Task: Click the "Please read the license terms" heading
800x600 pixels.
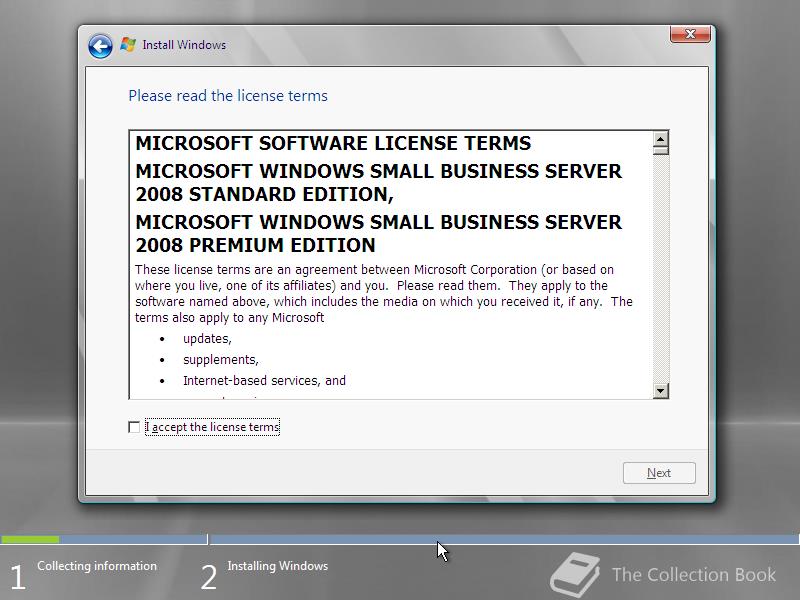Action: pyautogui.click(x=228, y=96)
